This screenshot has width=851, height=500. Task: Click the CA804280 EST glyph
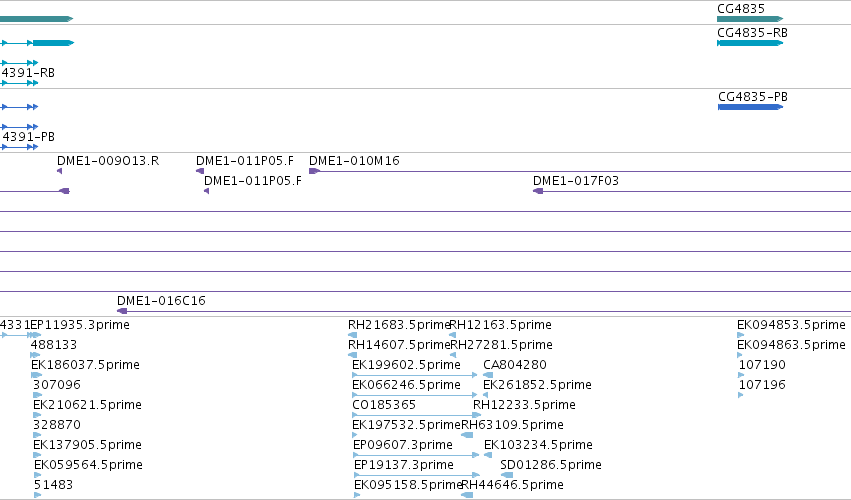[488, 375]
